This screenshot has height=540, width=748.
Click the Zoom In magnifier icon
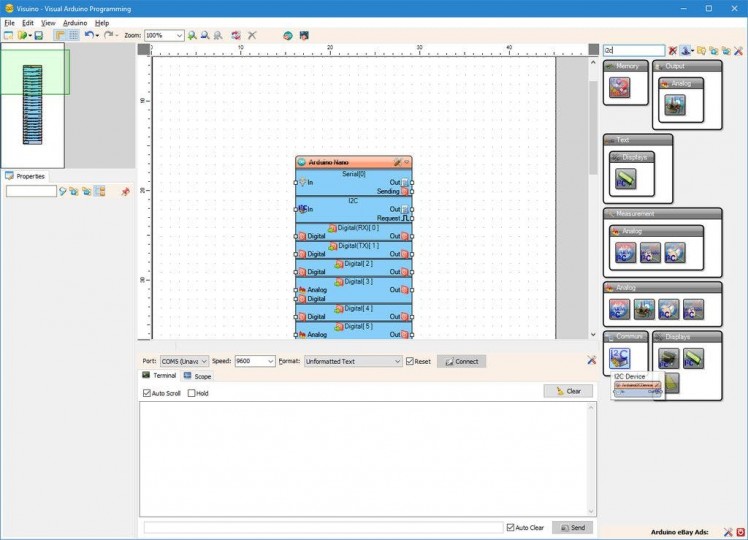192,35
